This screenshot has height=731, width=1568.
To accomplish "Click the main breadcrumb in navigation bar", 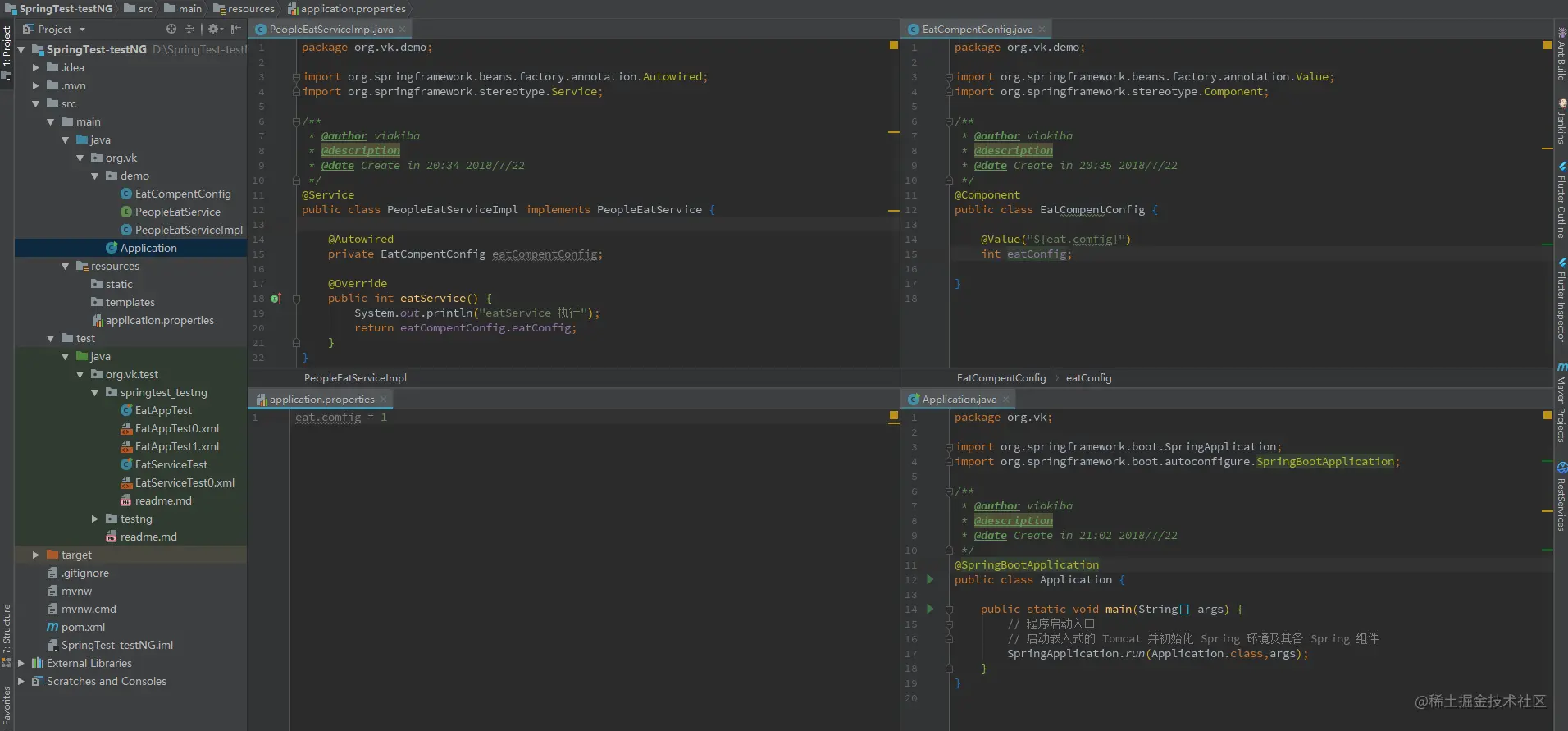I will (x=183, y=8).
